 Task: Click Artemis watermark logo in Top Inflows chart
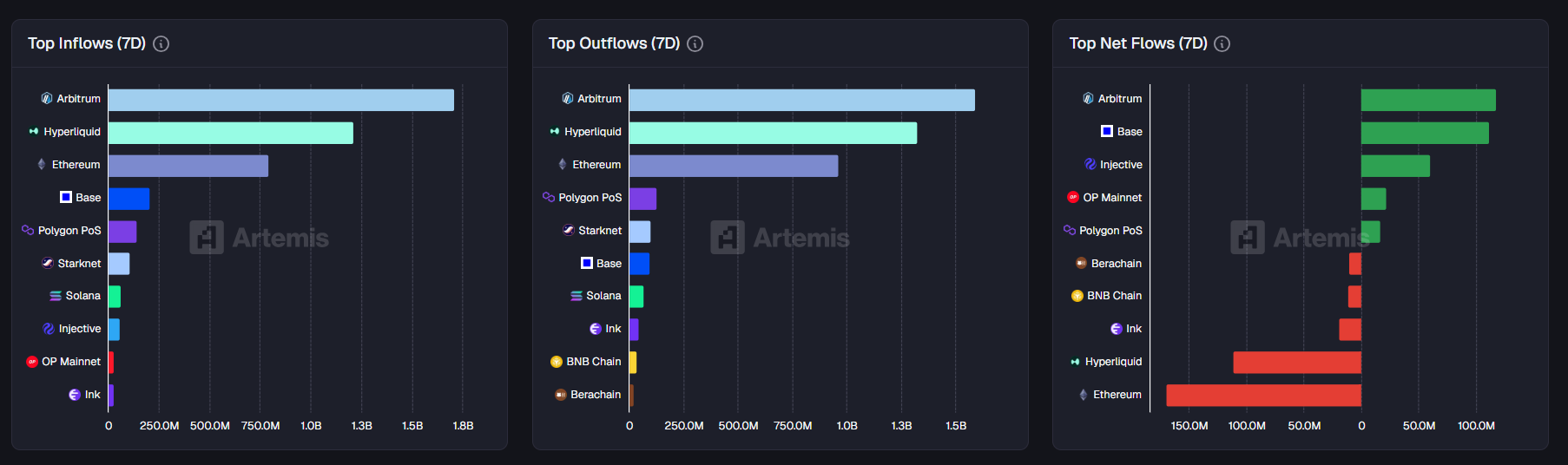207,238
